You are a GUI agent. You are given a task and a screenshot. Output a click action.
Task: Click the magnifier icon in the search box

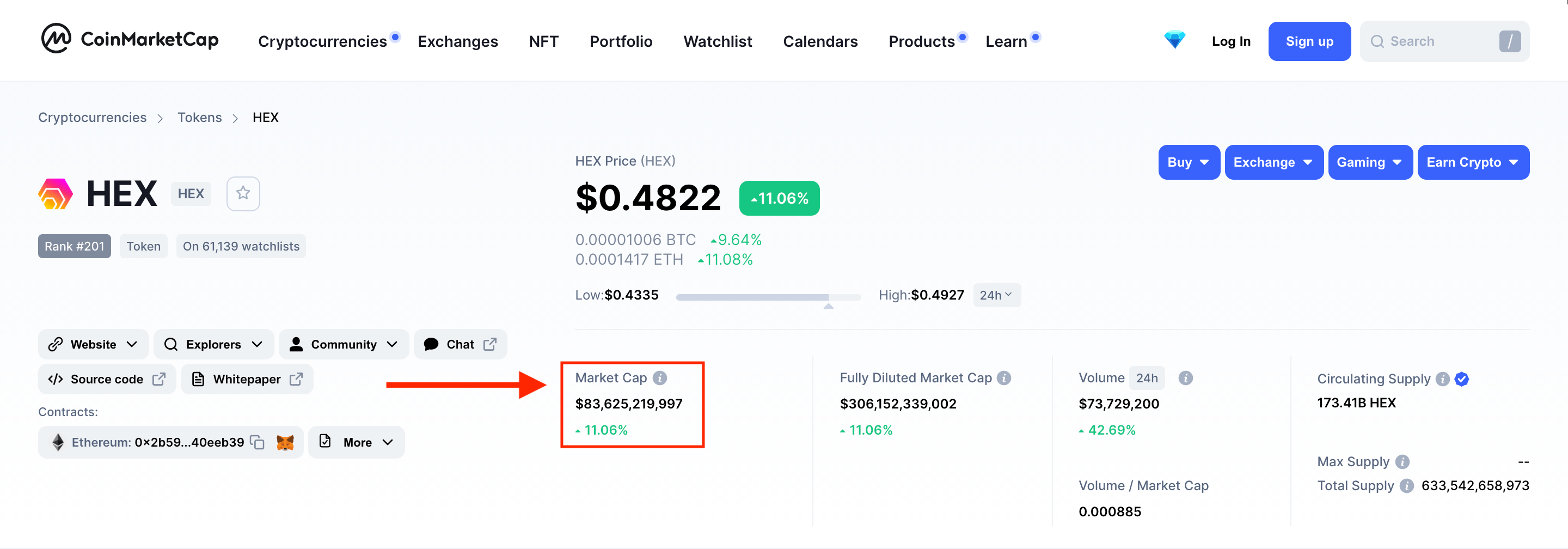click(x=1377, y=41)
